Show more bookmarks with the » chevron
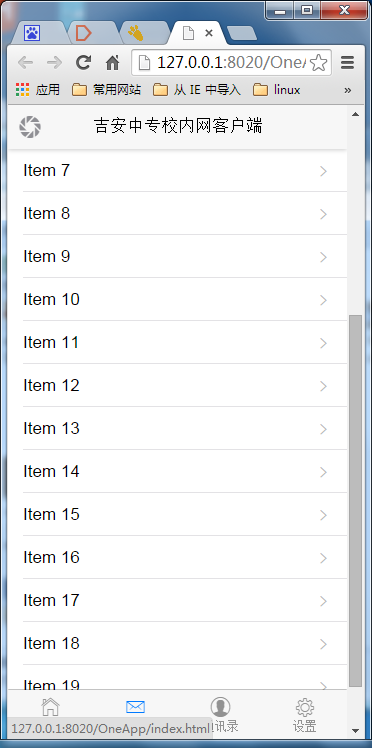This screenshot has width=372, height=748. 348,90
